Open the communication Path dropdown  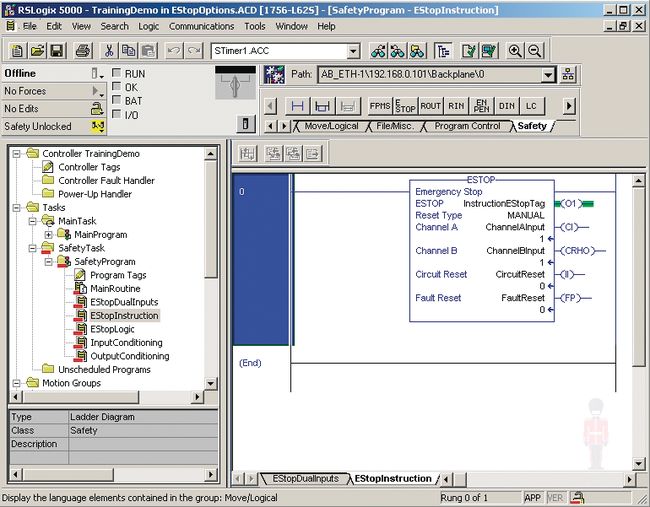[548, 75]
